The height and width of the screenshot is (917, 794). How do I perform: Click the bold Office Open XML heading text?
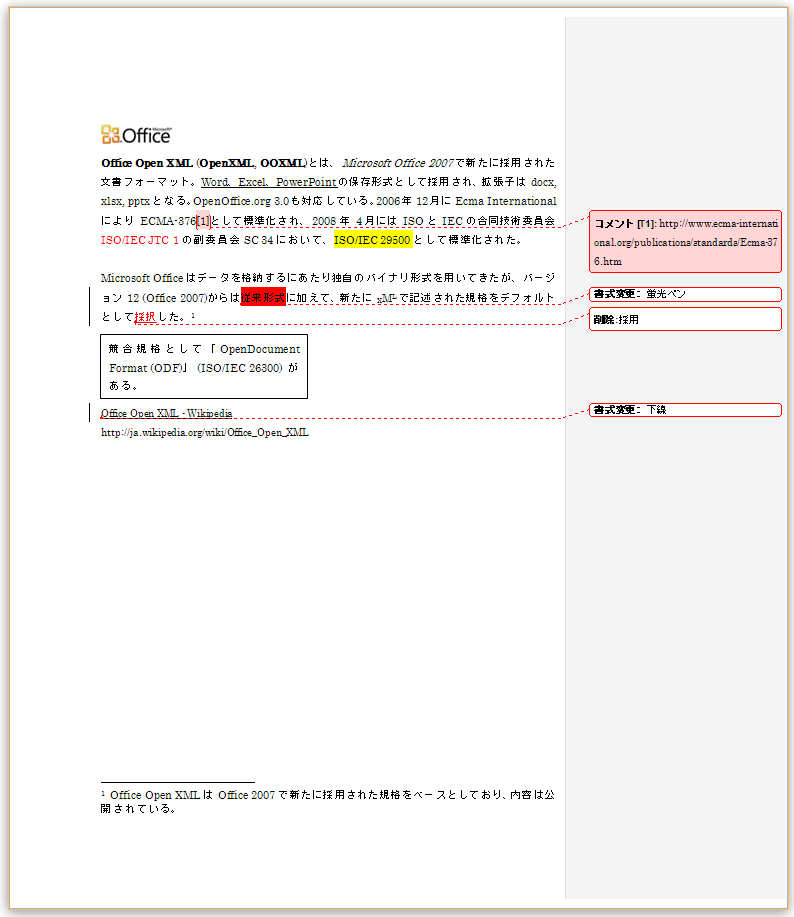pos(147,163)
